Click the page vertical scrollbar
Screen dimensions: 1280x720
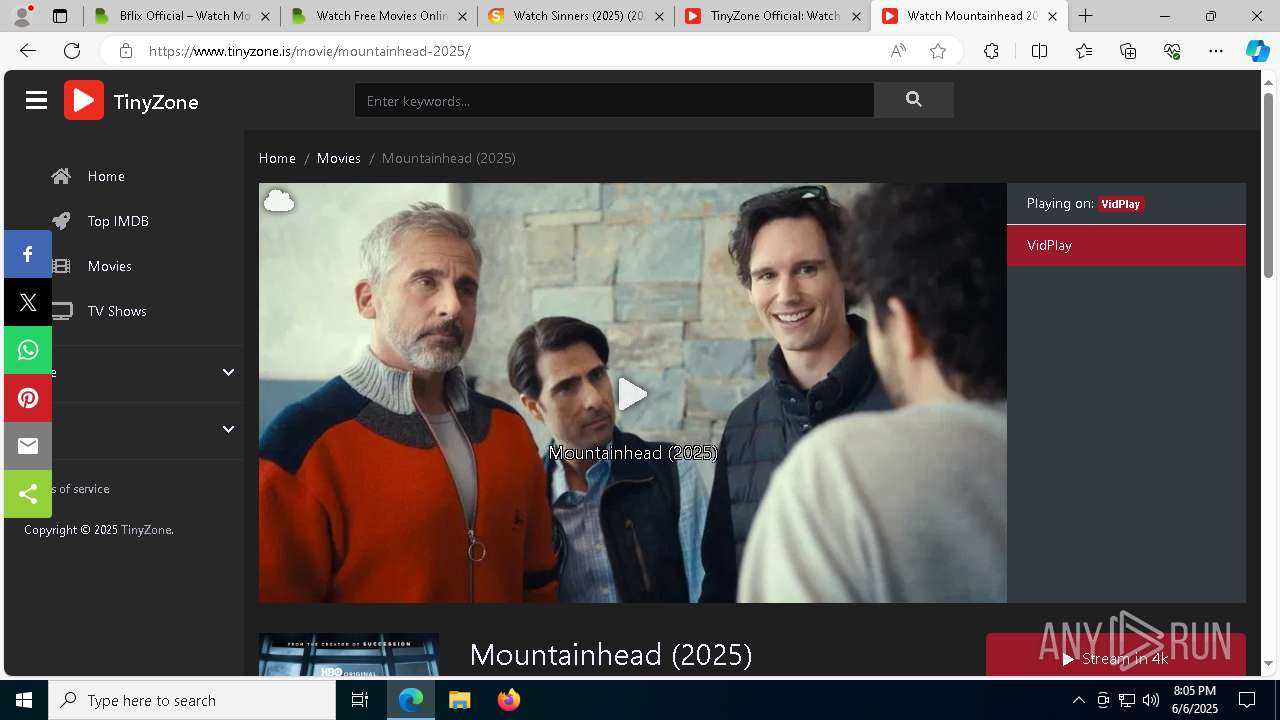pos(1268,185)
